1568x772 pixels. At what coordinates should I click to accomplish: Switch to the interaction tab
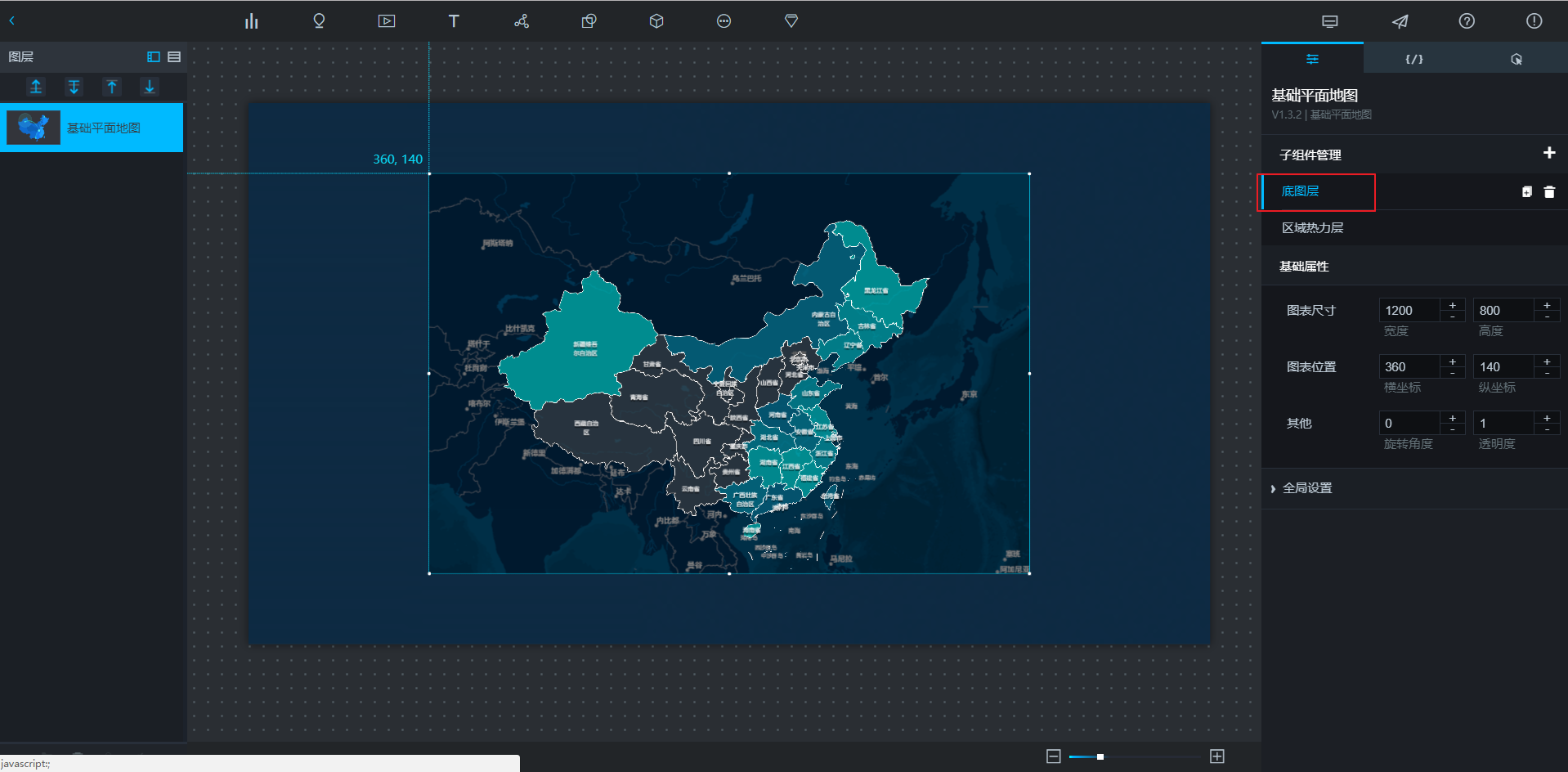pyautogui.click(x=1516, y=59)
